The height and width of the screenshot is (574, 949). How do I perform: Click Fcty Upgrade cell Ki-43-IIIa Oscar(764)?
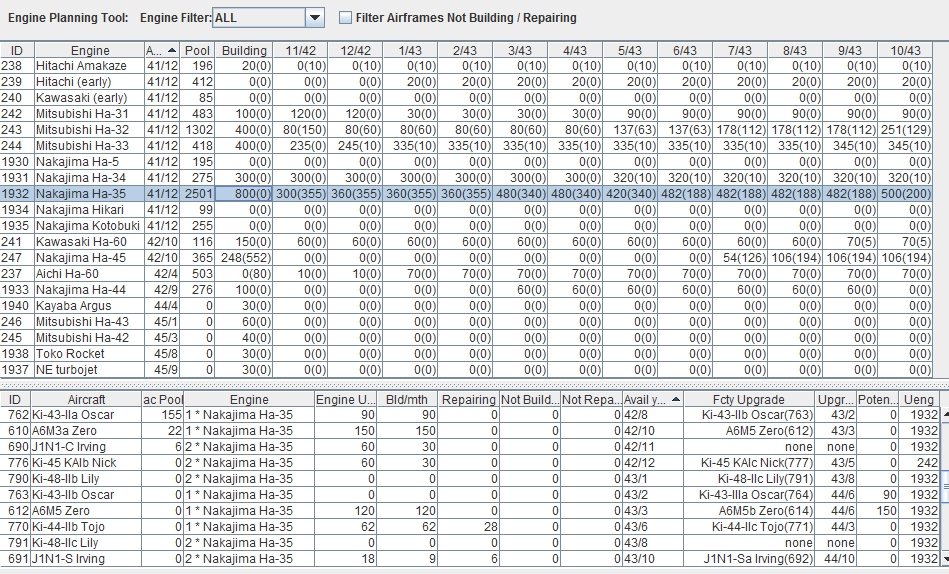[x=749, y=495]
